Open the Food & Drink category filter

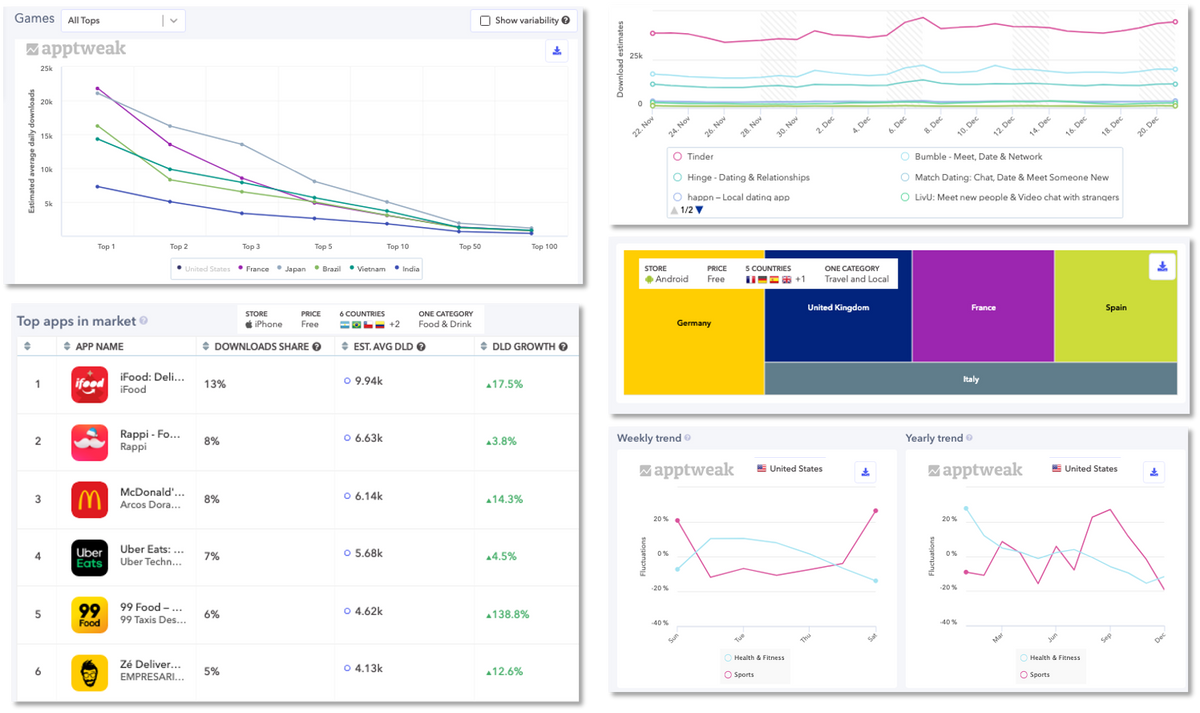[445, 319]
